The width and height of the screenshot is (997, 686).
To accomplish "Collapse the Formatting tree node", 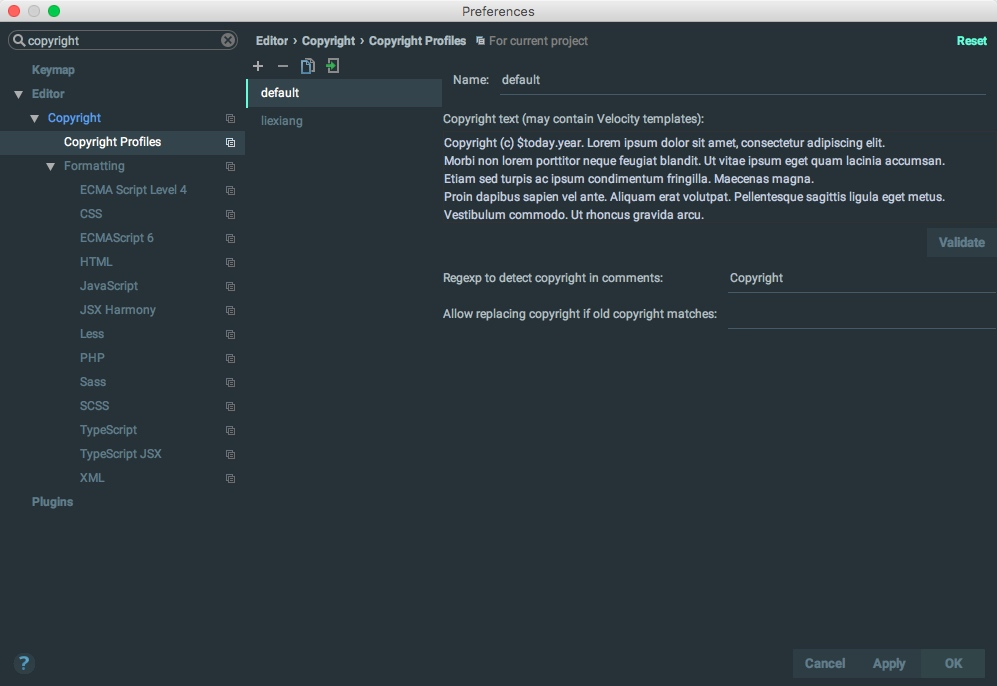I will (50, 167).
